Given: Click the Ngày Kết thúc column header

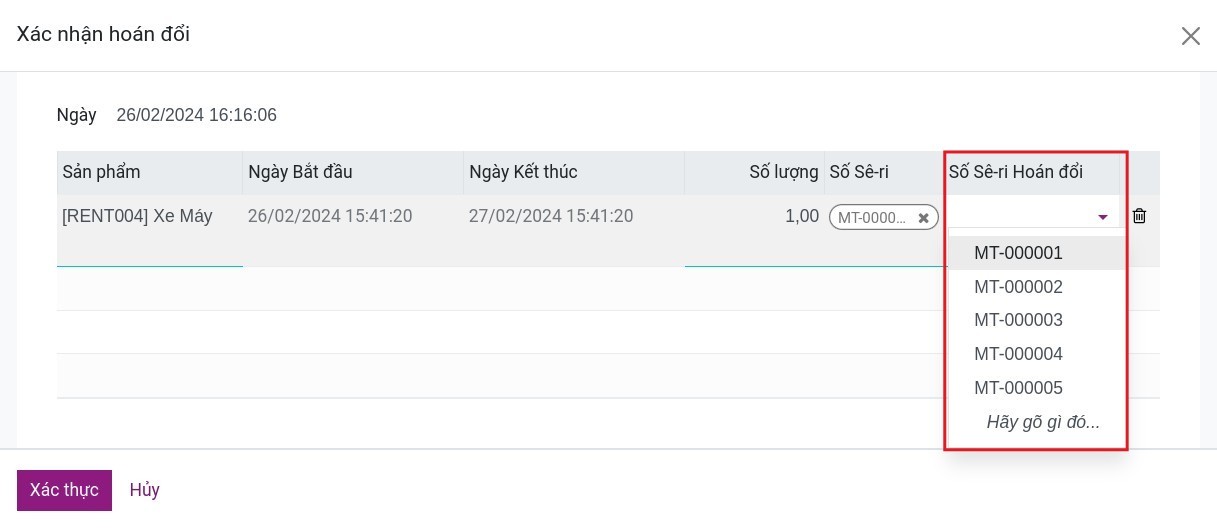Looking at the screenshot, I should pyautogui.click(x=523, y=172).
